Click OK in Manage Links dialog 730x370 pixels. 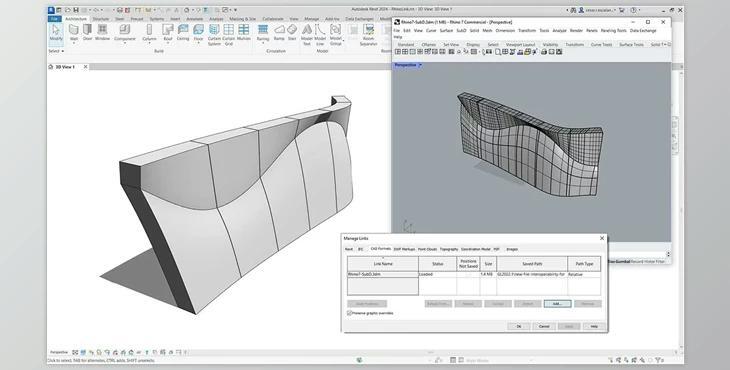(x=519, y=327)
